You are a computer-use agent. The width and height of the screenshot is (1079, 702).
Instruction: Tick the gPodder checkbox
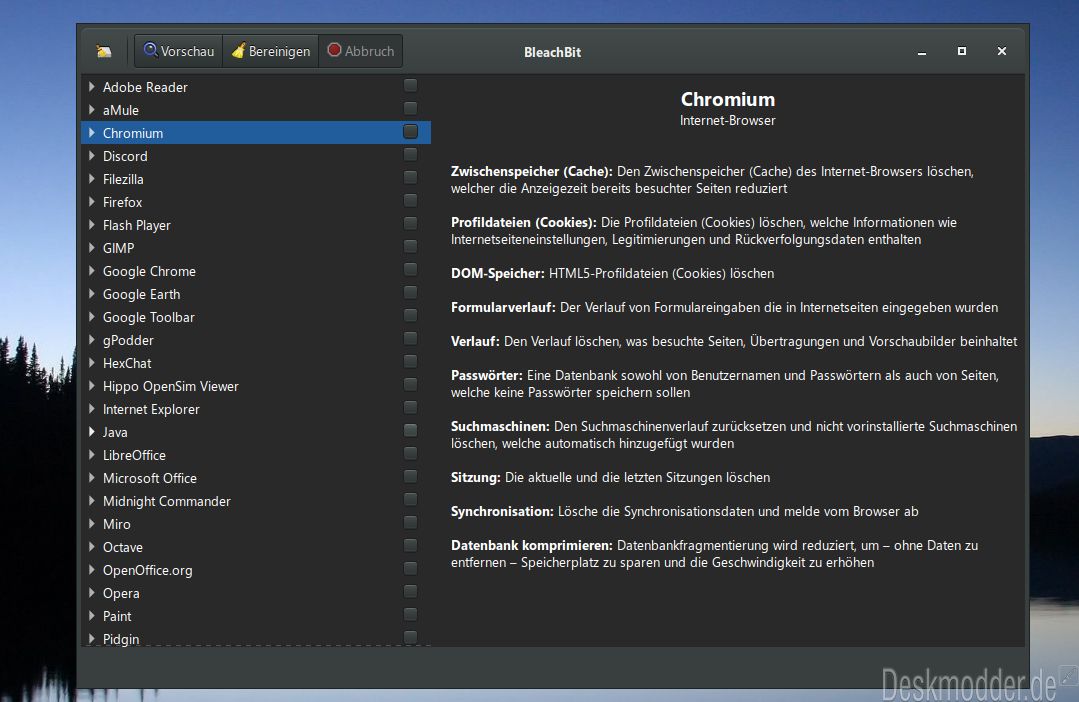coord(411,339)
